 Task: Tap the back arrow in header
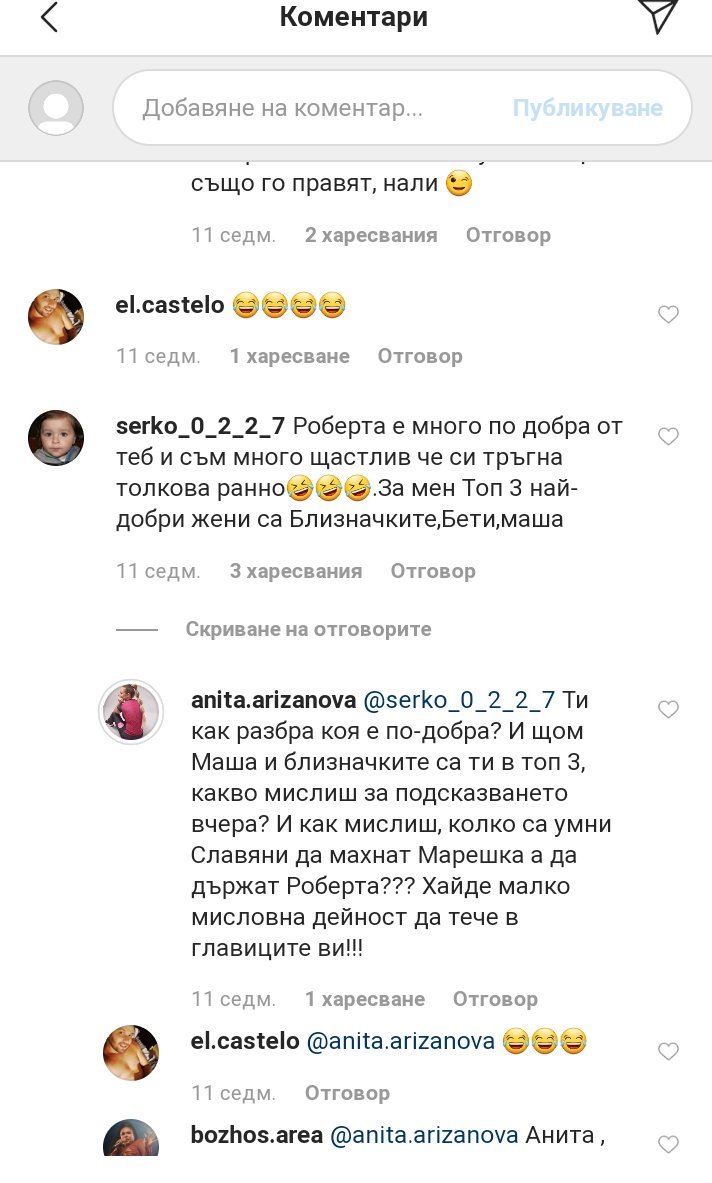[x=49, y=17]
